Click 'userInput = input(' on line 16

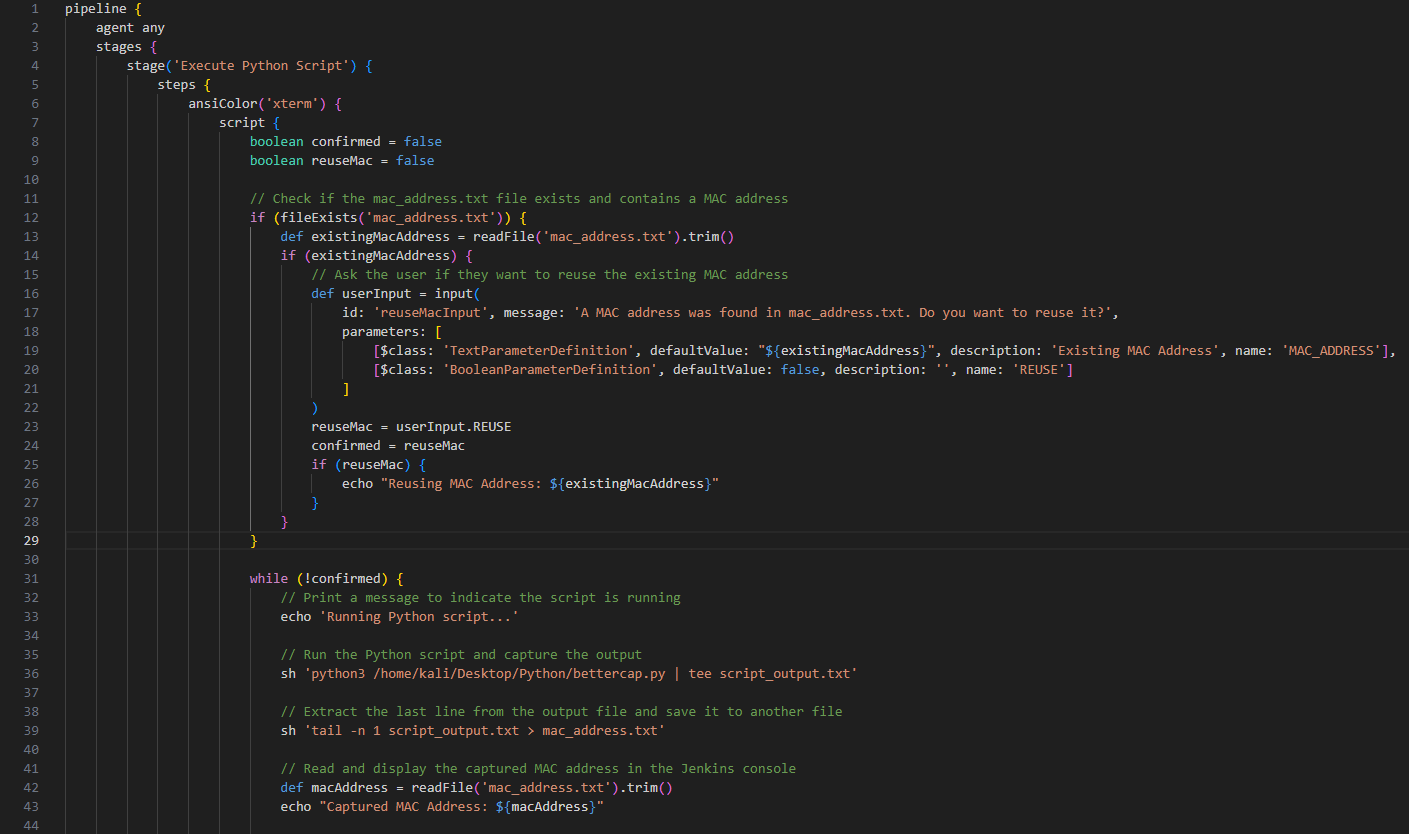click(x=411, y=294)
